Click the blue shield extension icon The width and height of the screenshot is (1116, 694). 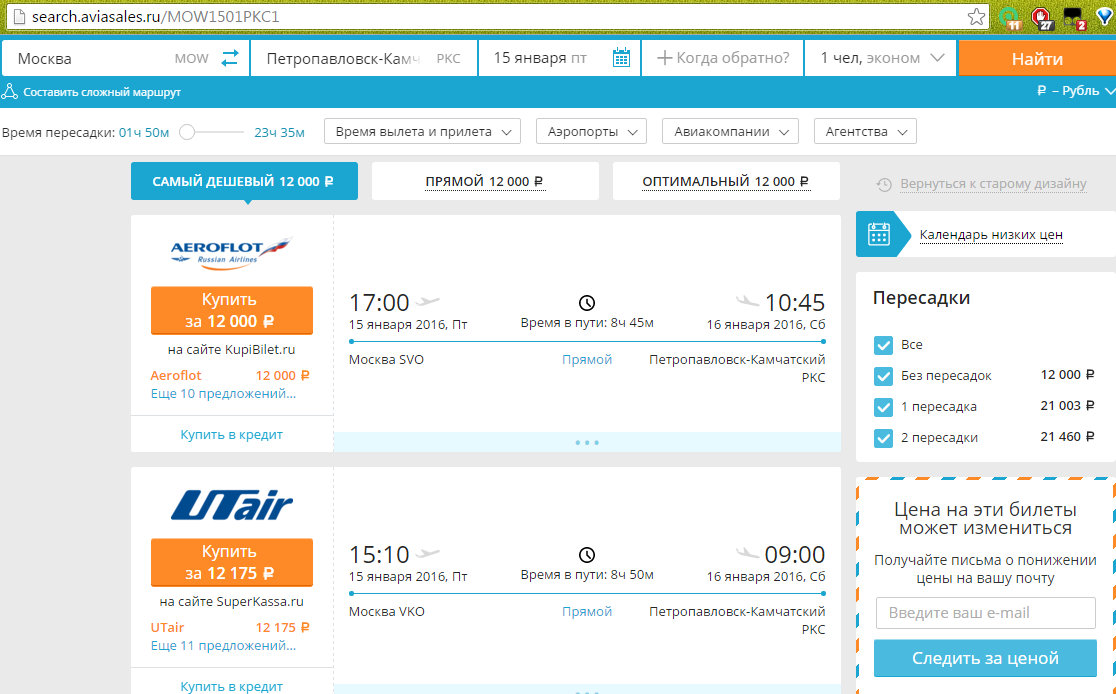click(x=1105, y=17)
